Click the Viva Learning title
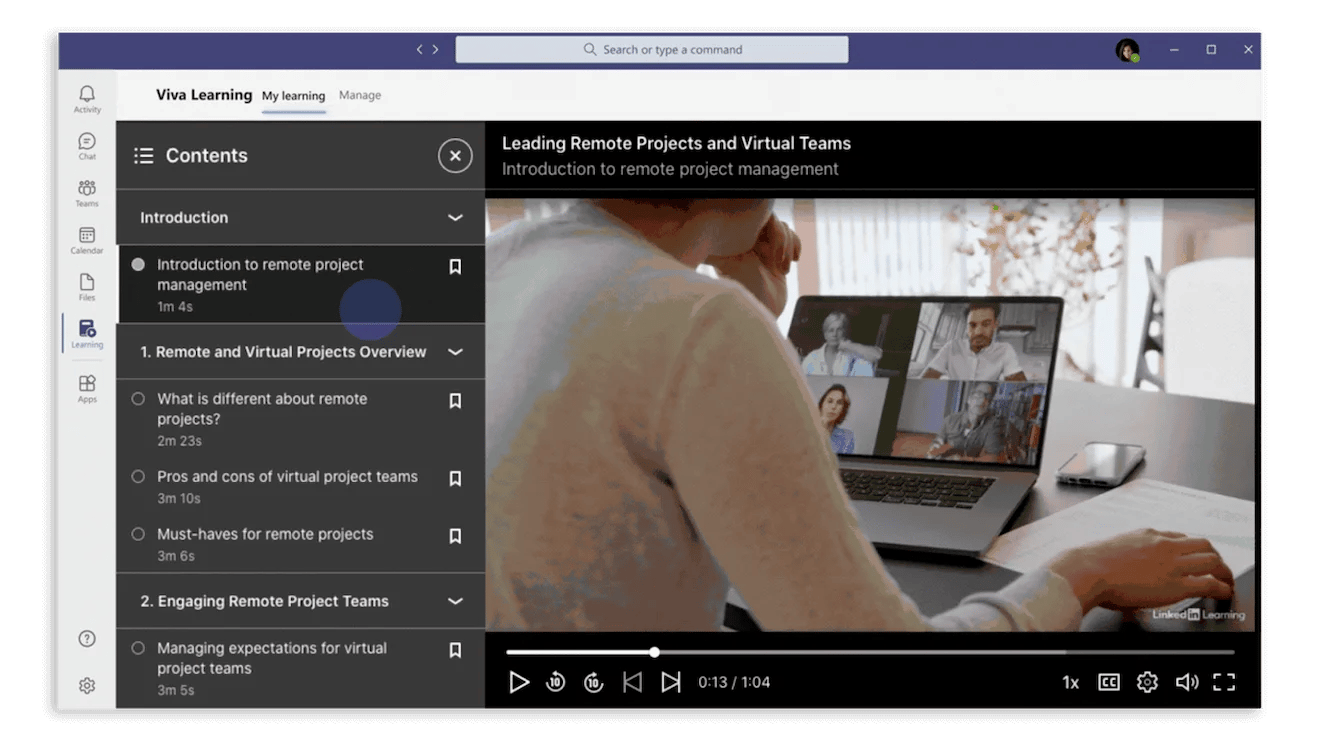This screenshot has width=1320, height=743. [204, 95]
